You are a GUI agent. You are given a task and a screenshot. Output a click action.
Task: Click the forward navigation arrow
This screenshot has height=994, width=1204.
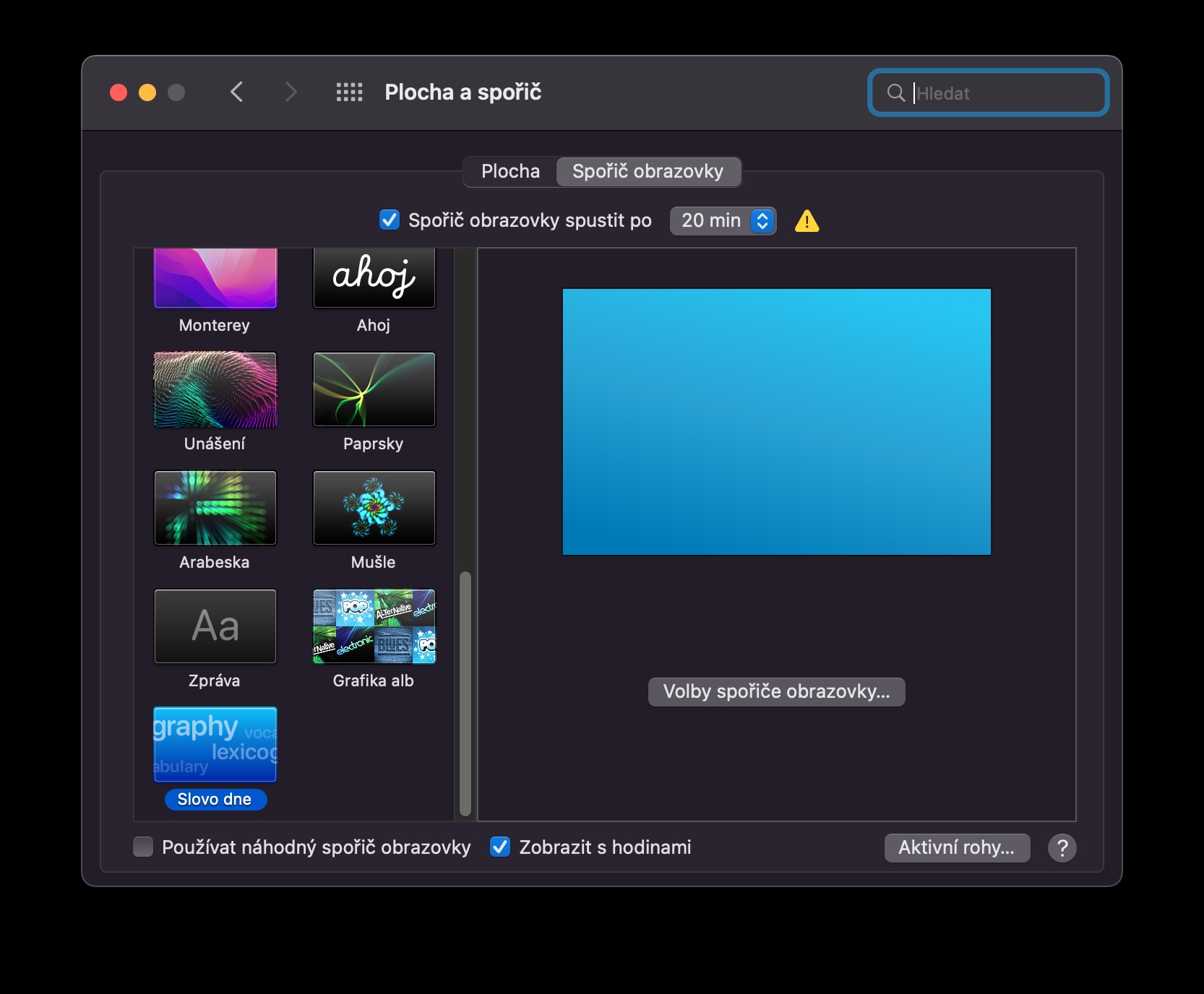(291, 92)
